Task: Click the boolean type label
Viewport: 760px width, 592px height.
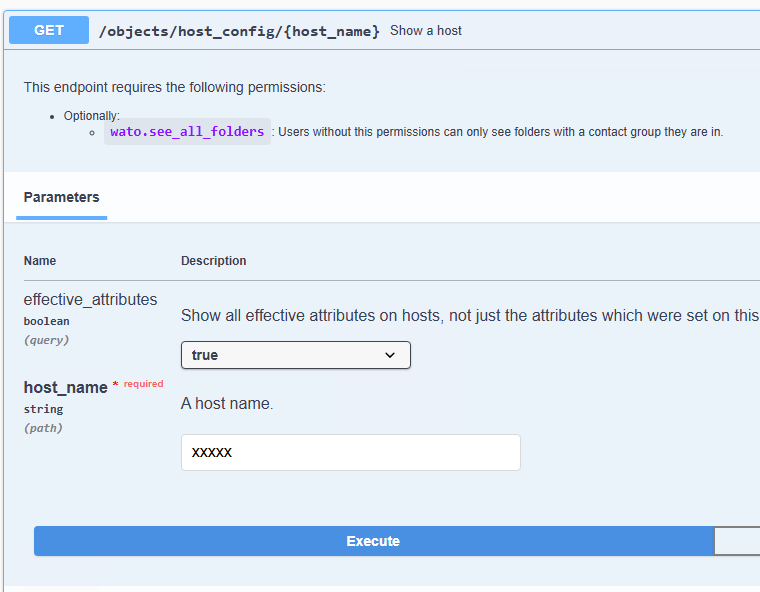Action: click(x=46, y=321)
